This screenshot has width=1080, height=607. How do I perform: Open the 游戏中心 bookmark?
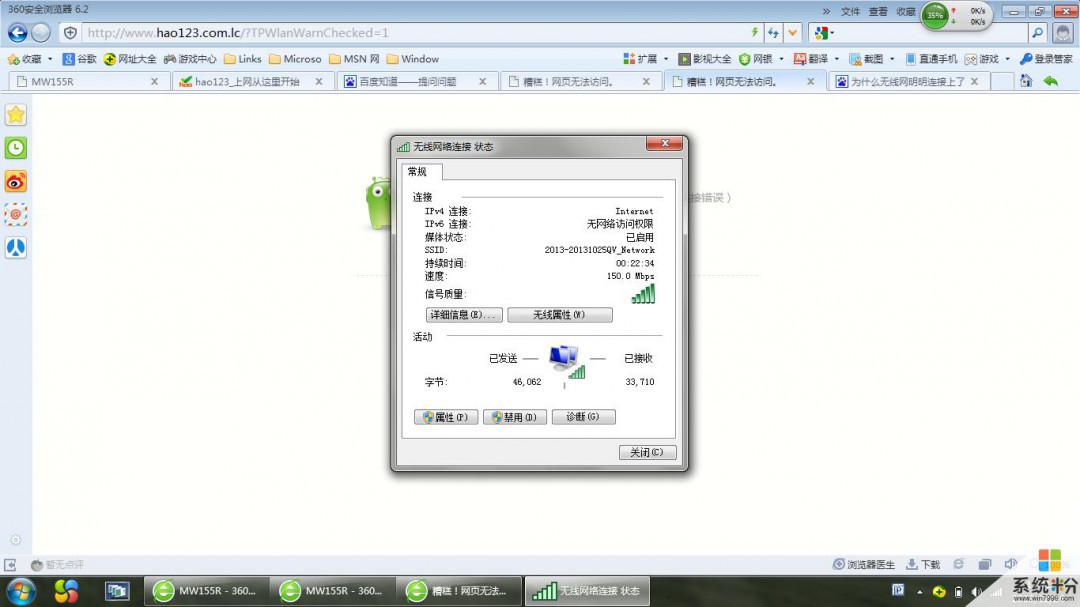(190, 59)
